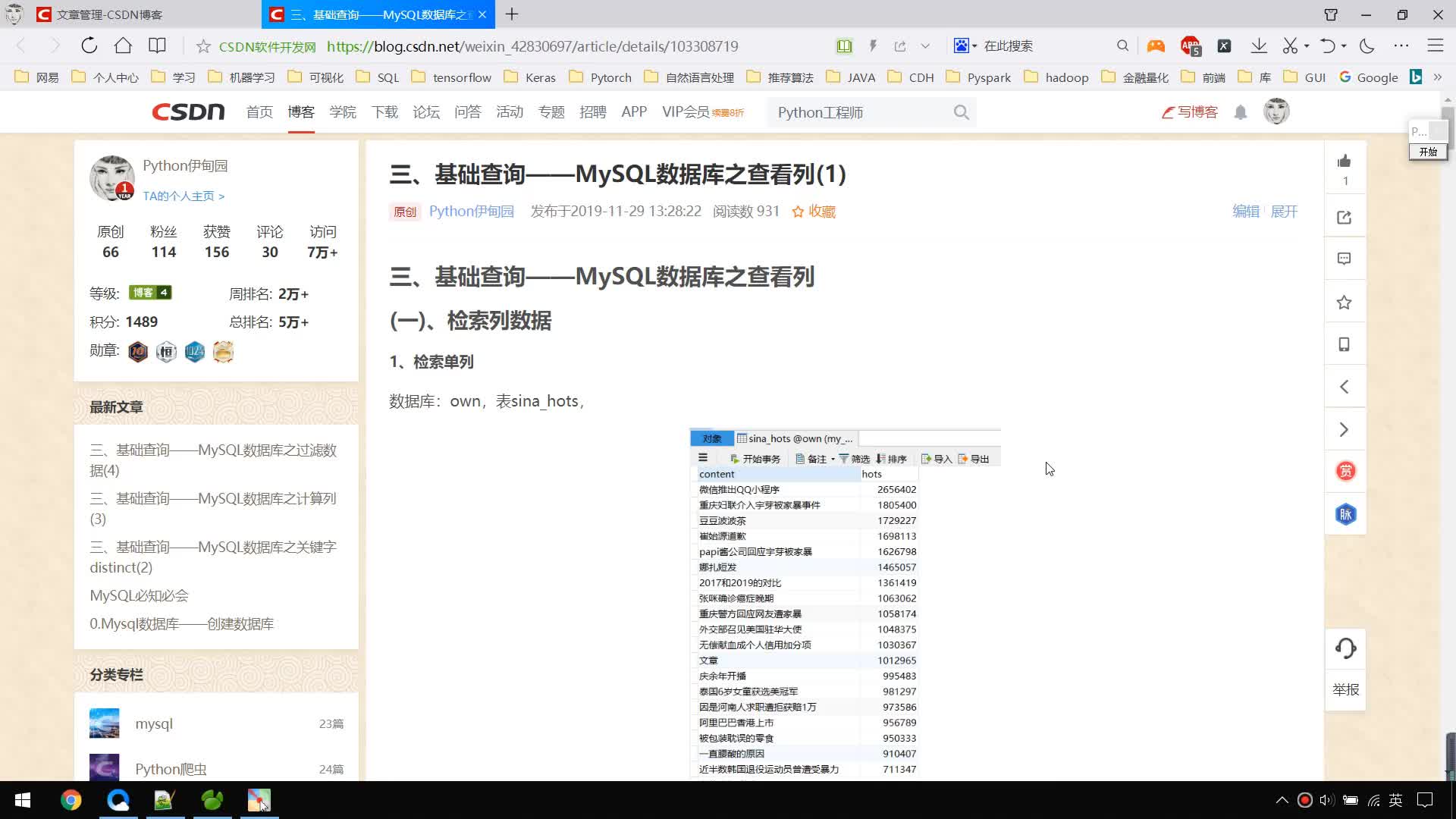
Task: Open the mysql category column
Action: pyautogui.click(x=154, y=723)
